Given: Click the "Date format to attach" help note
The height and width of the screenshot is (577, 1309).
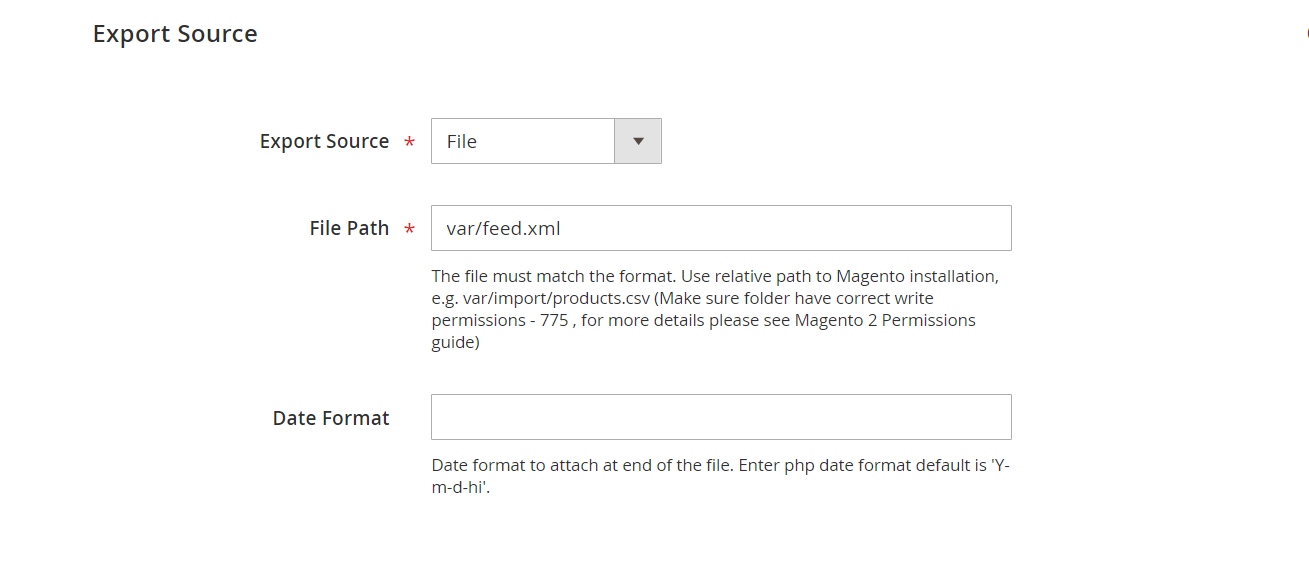Looking at the screenshot, I should pyautogui.click(x=583, y=466).
